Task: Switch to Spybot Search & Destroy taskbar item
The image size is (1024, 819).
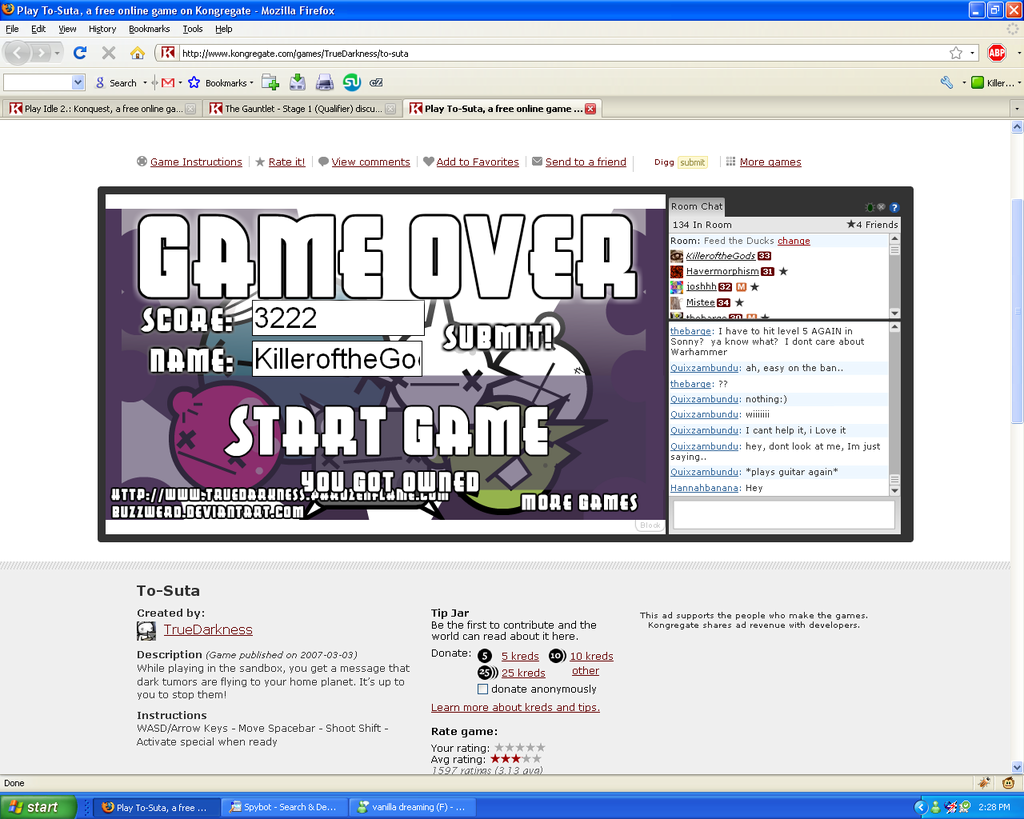Action: (x=283, y=807)
